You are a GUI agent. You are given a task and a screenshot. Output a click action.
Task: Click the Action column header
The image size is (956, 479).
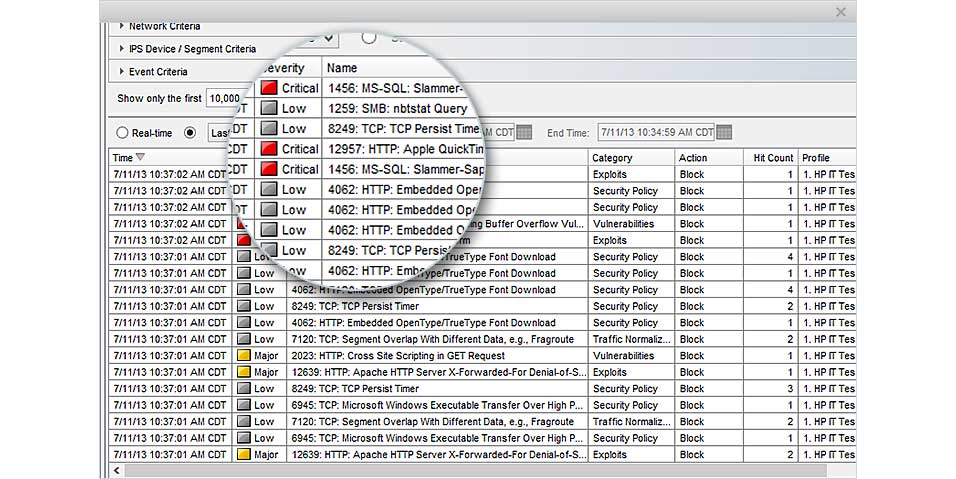coord(693,158)
